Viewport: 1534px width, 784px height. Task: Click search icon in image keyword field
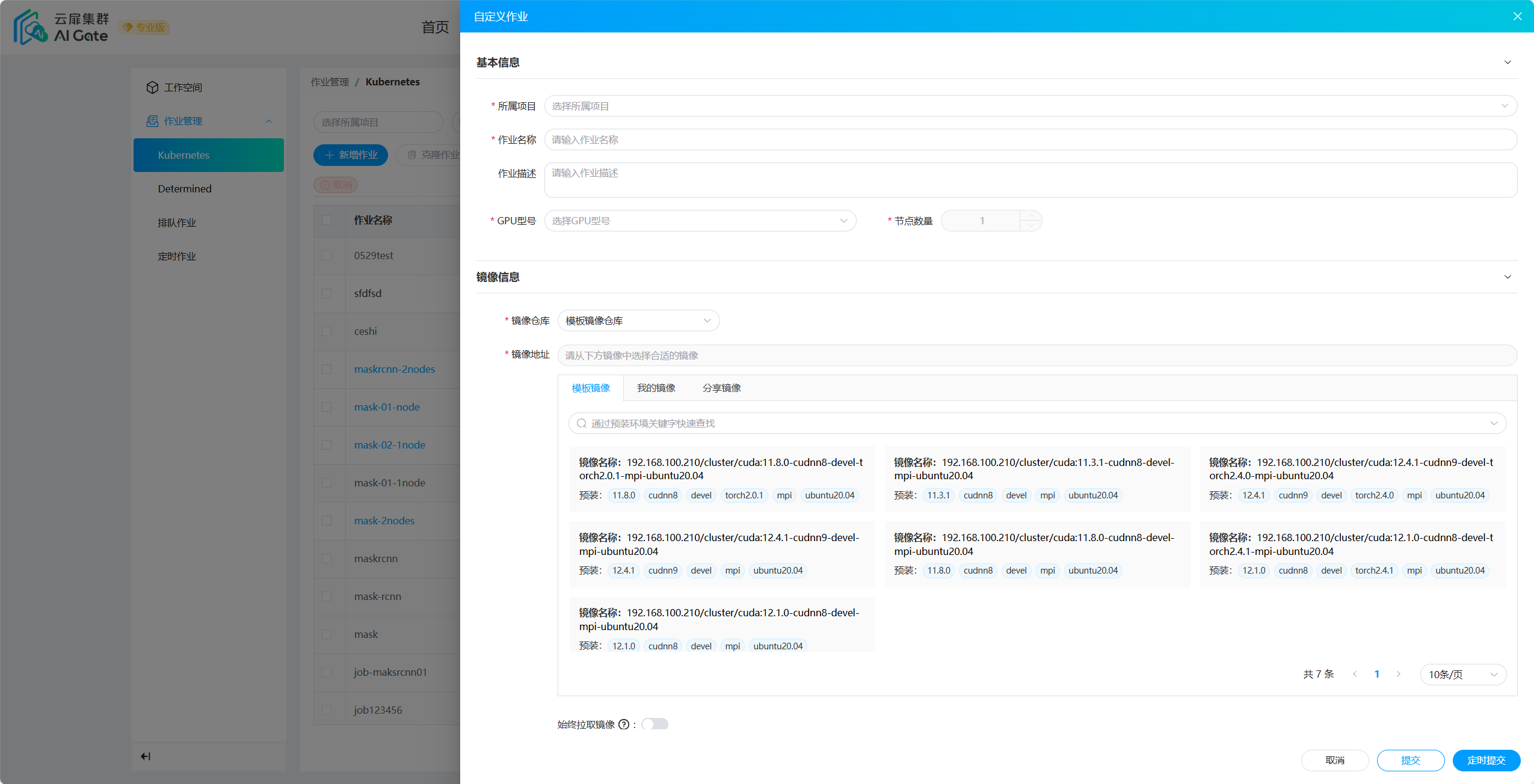click(581, 423)
